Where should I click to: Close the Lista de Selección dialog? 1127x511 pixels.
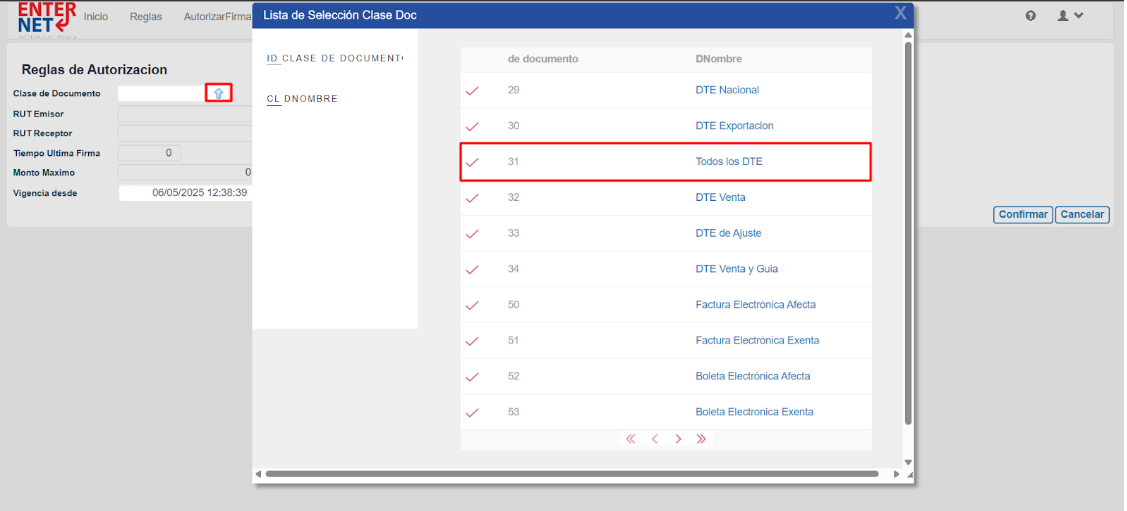(900, 13)
